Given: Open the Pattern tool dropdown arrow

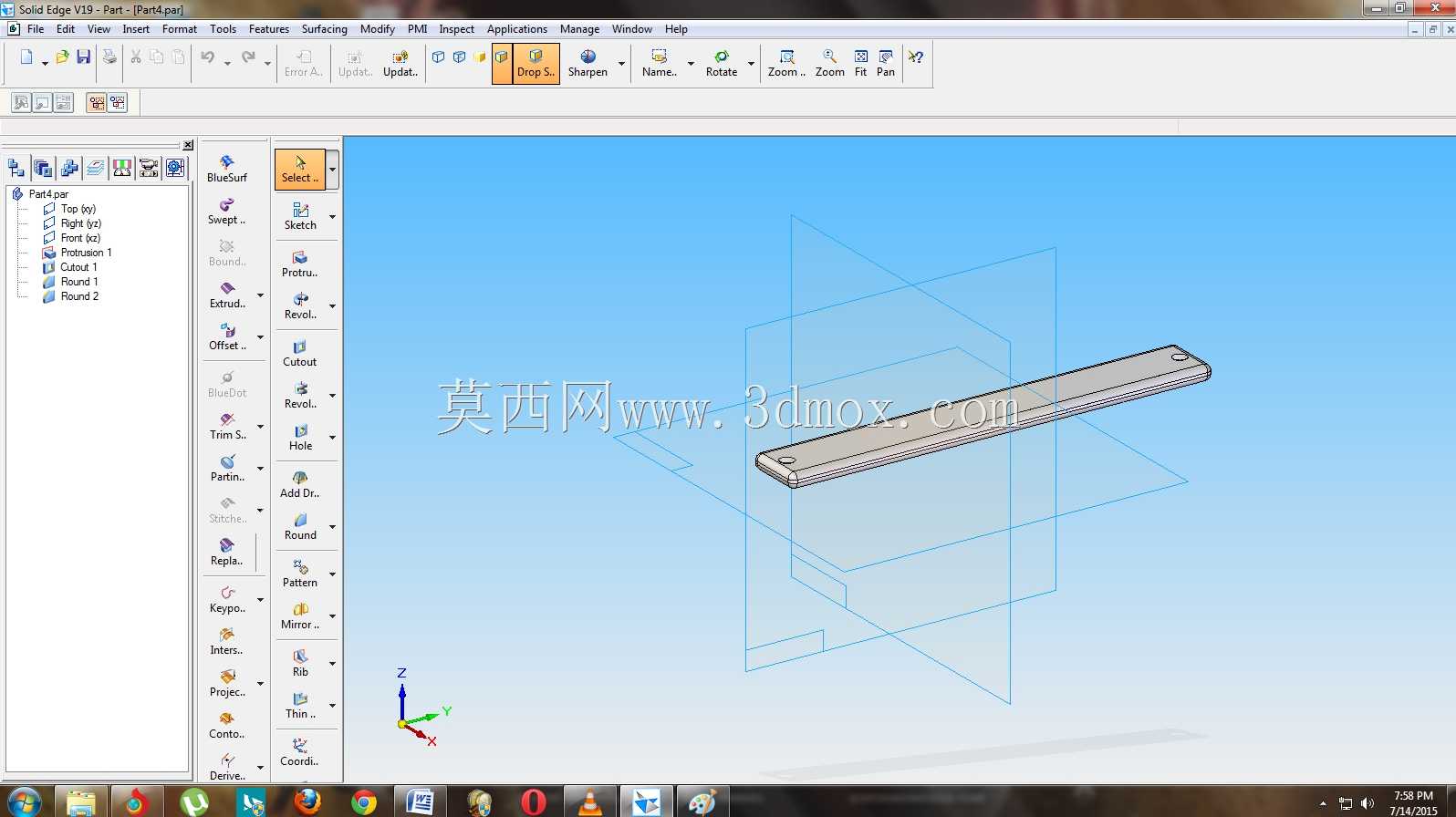Looking at the screenshot, I should [332, 574].
